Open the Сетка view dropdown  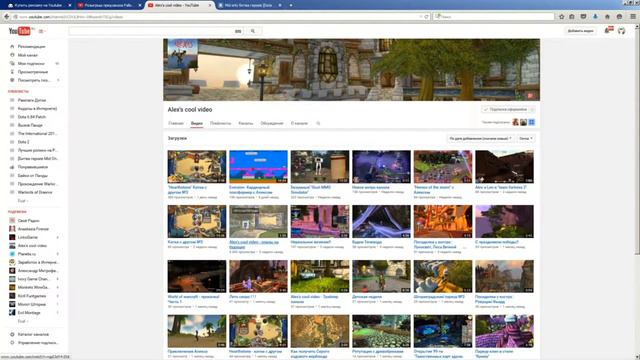pyautogui.click(x=526, y=139)
